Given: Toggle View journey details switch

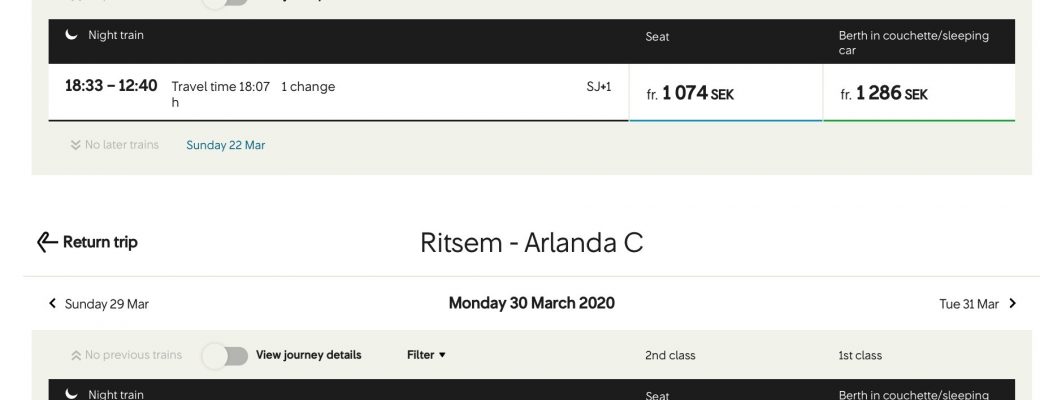Looking at the screenshot, I should click(x=225, y=356).
